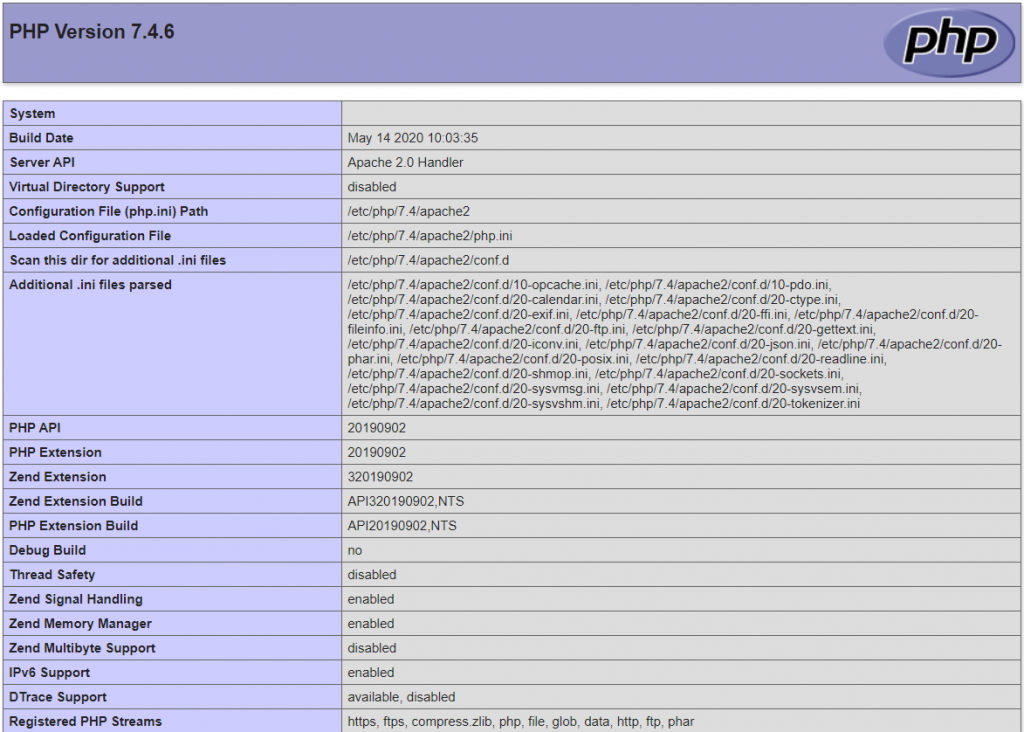The image size is (1024, 732).
Task: Click the PHP Extension Build label
Action: [x=74, y=526]
